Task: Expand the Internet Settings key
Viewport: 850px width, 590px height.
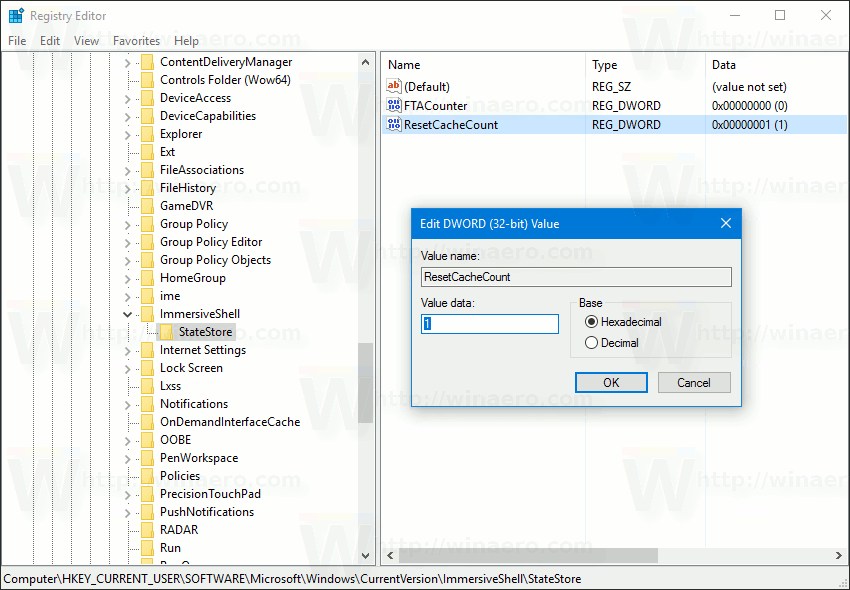Action: tap(127, 350)
